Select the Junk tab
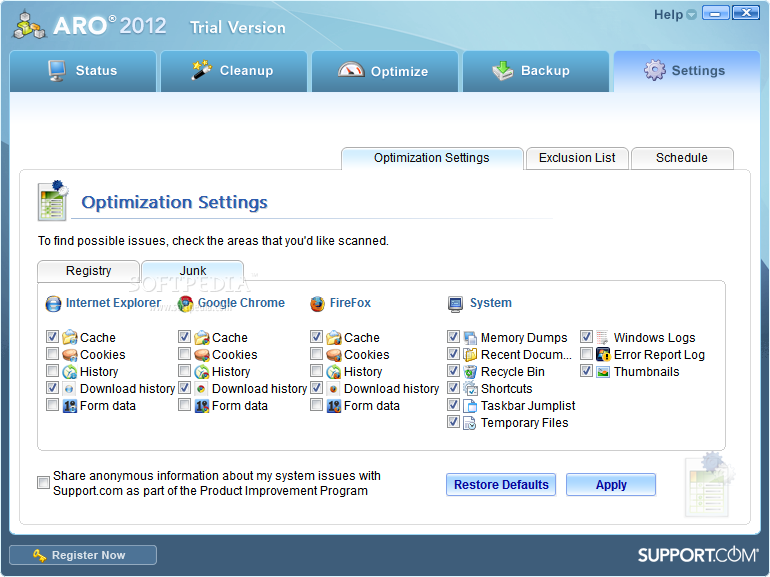Screen dimensions: 770x577 point(192,271)
